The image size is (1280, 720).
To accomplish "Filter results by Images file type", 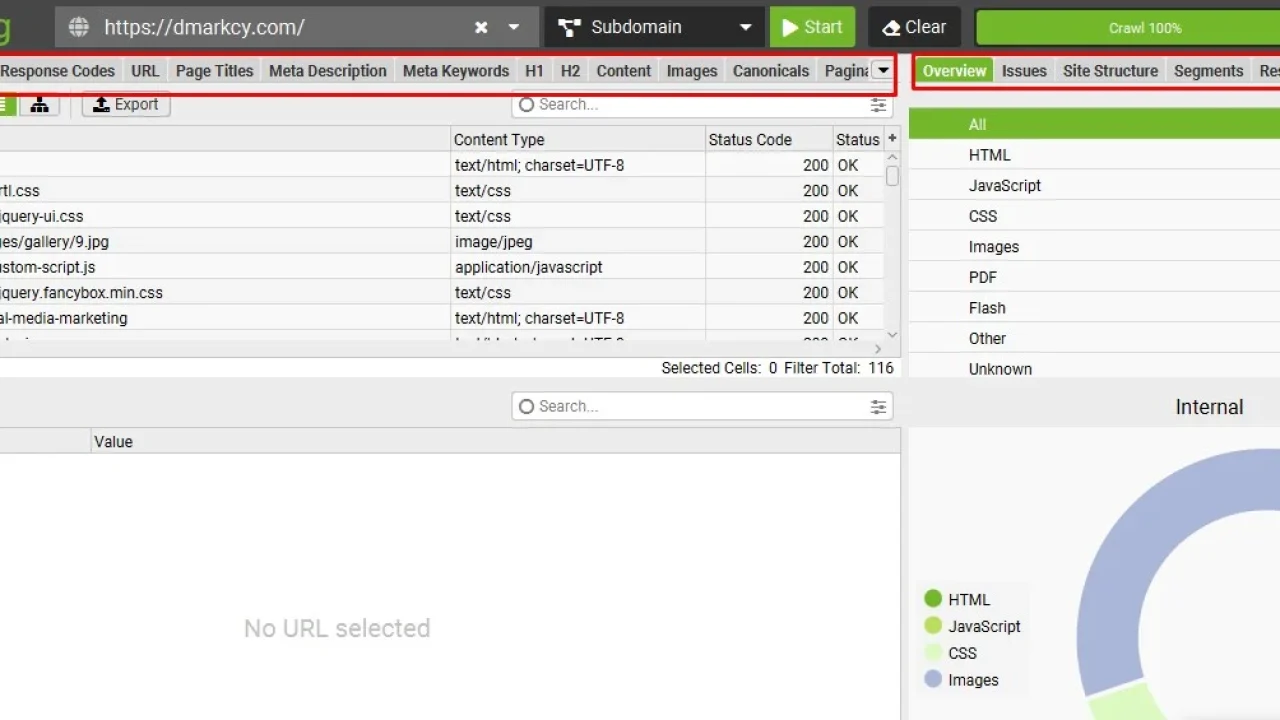I will pyautogui.click(x=994, y=246).
